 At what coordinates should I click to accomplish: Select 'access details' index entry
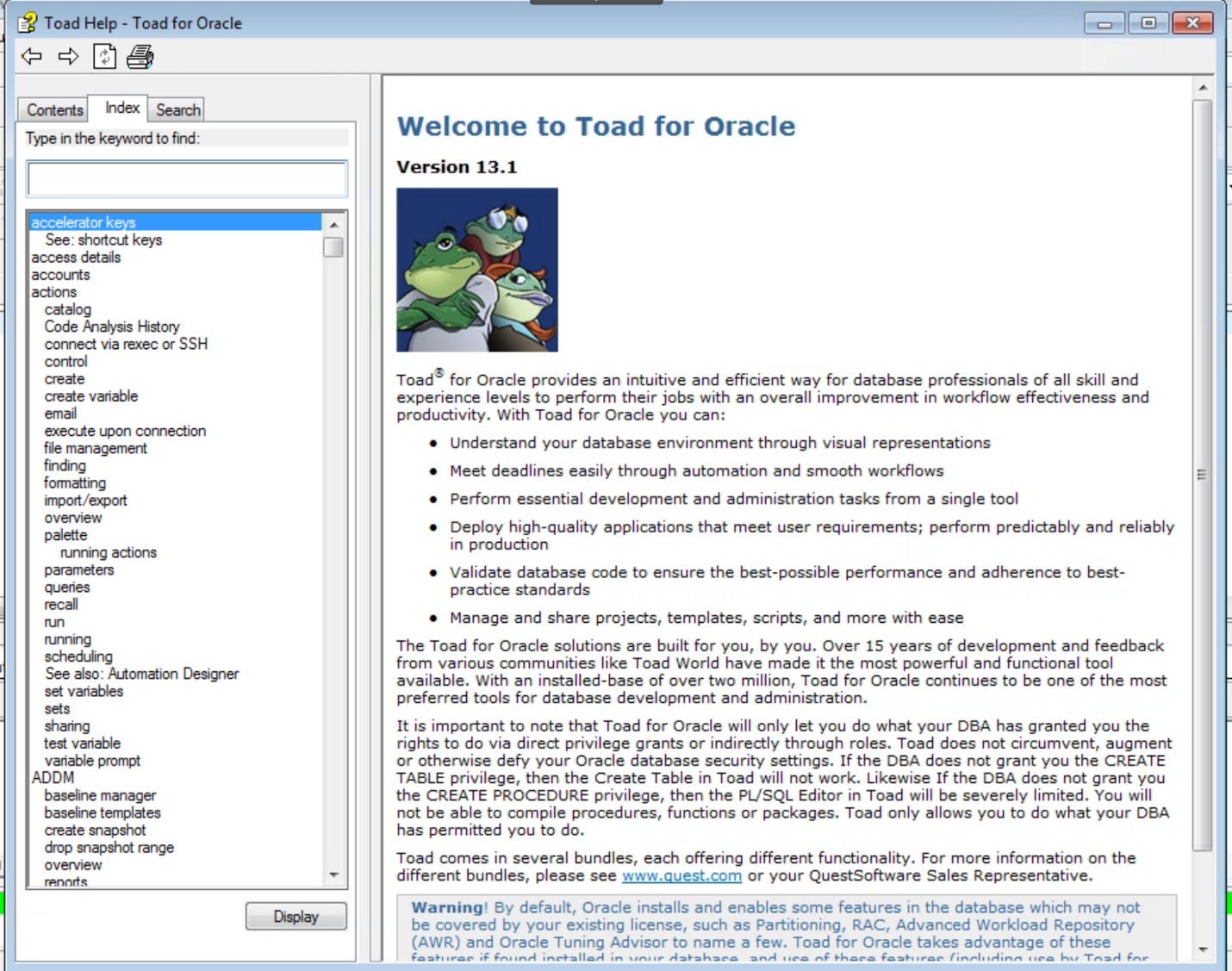coord(76,257)
